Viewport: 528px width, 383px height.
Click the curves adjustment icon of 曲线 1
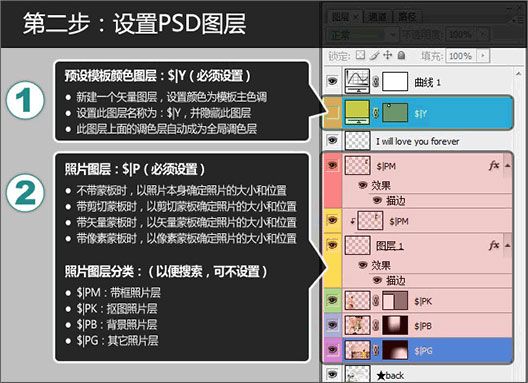(x=357, y=81)
